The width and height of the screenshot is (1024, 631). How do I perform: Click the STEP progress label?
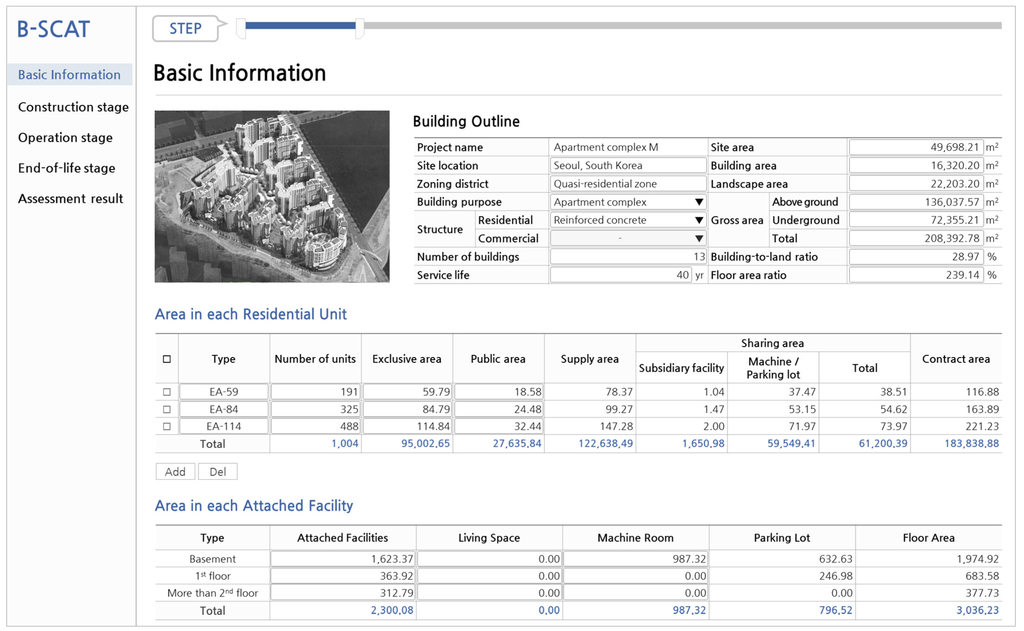point(185,29)
